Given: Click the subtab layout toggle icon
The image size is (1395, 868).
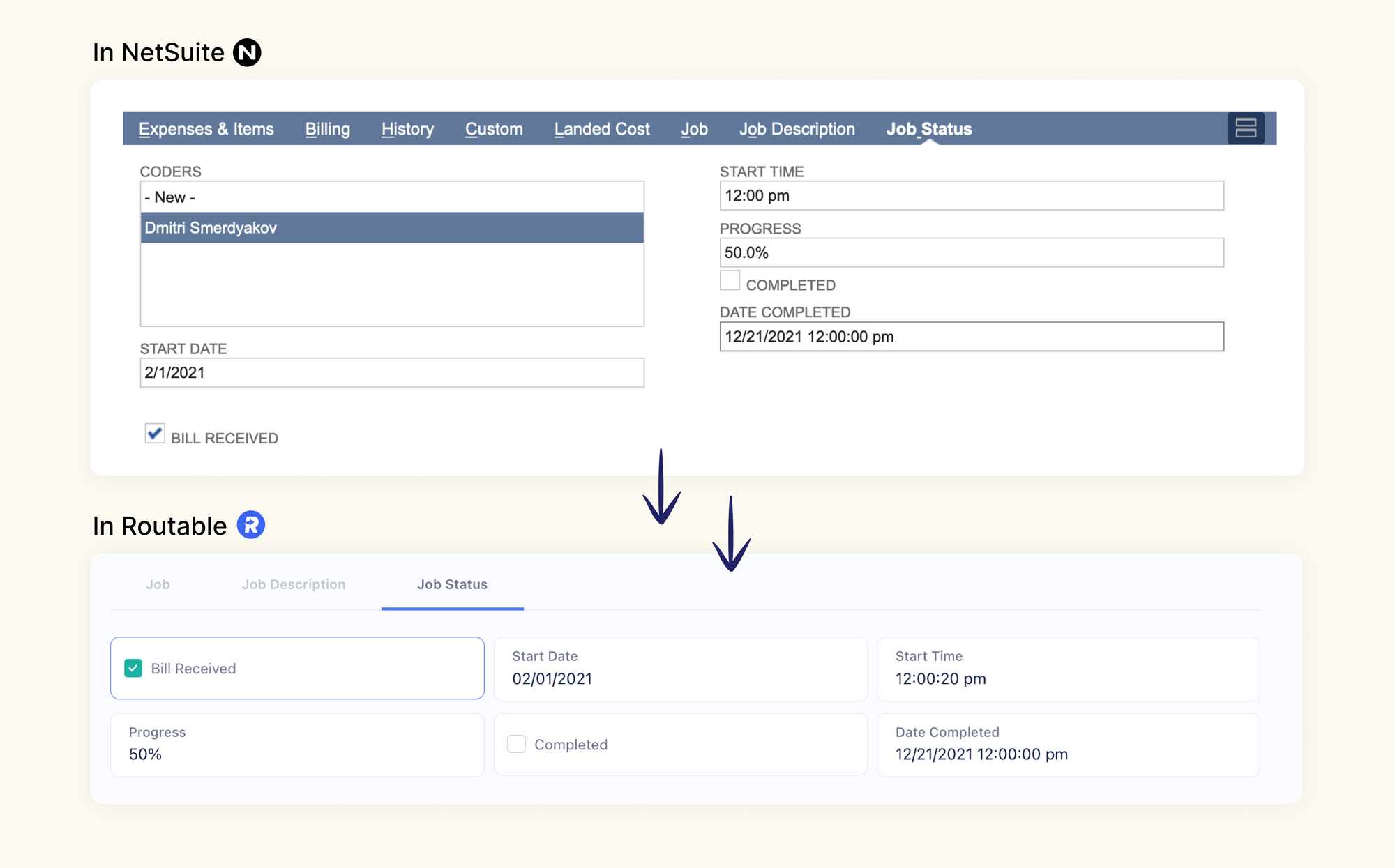Looking at the screenshot, I should 1246,128.
